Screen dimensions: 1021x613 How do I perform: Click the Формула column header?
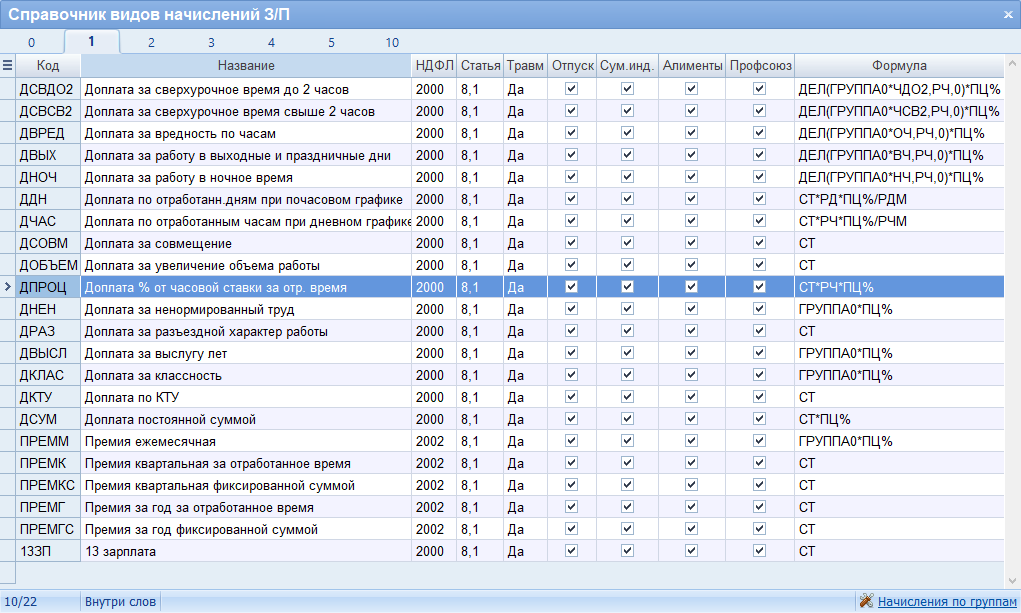pos(899,66)
